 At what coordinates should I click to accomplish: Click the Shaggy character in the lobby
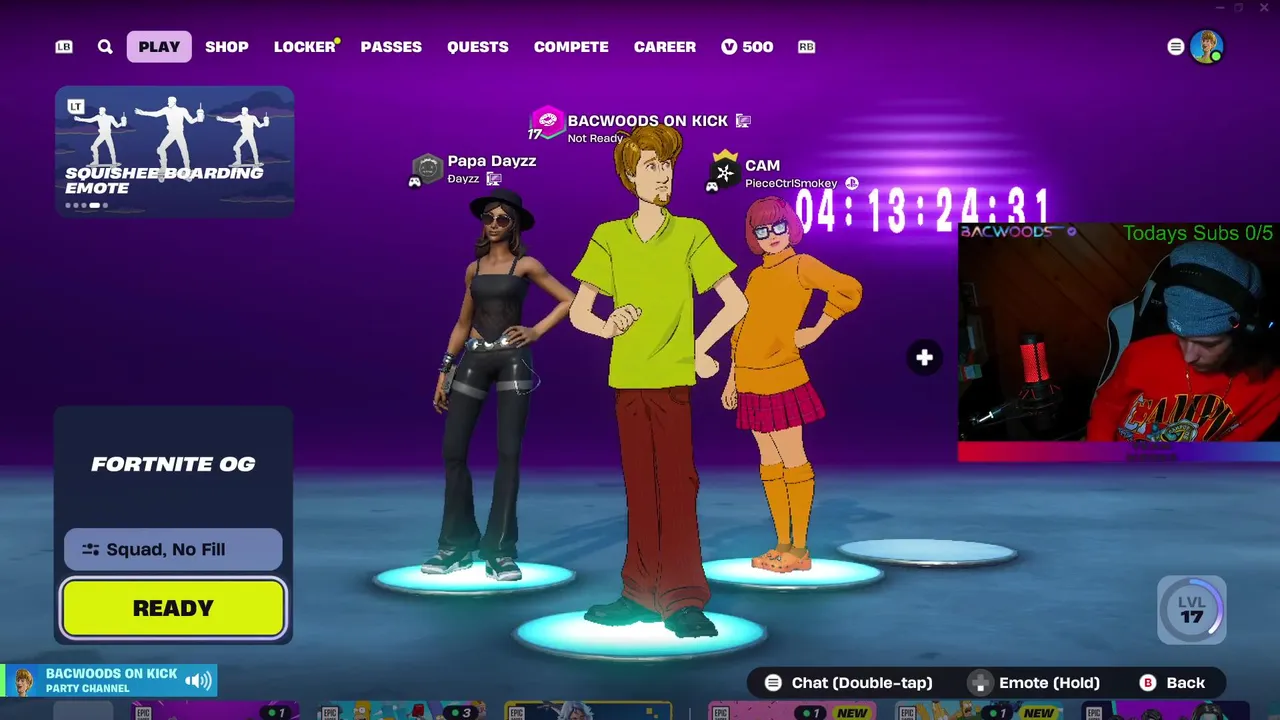pos(655,380)
